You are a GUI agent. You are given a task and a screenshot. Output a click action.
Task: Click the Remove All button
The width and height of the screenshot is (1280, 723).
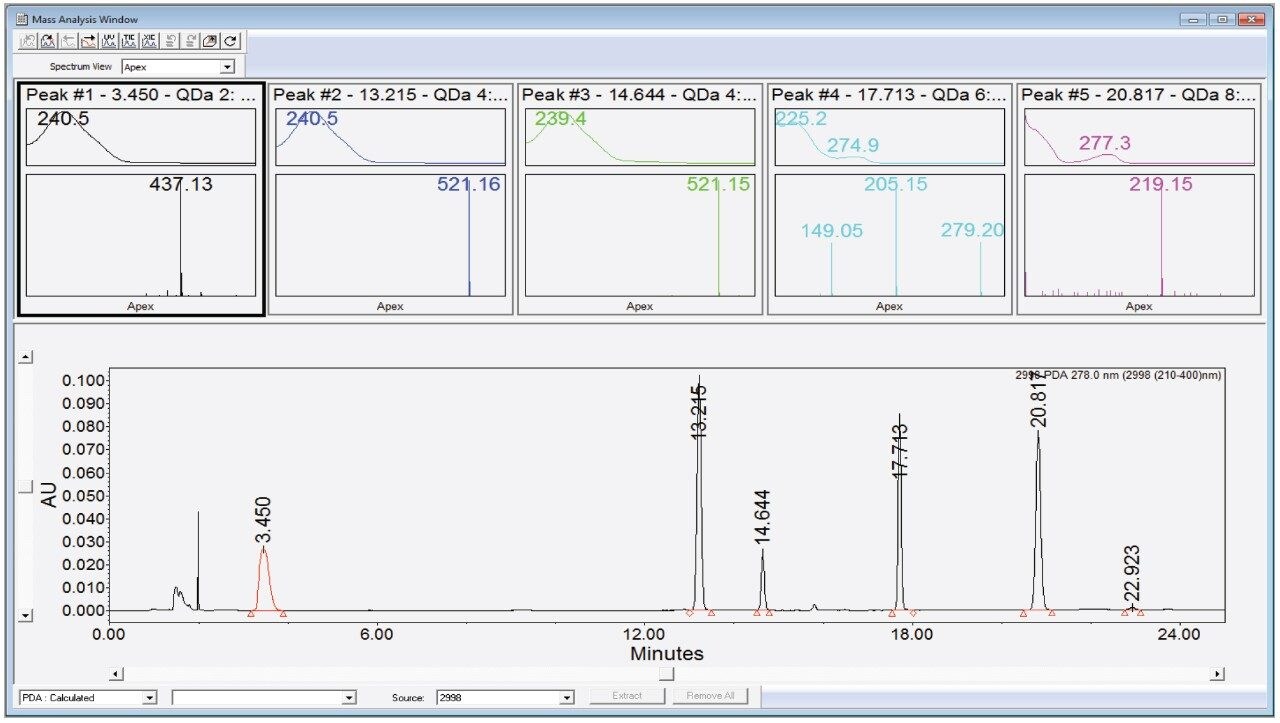711,697
